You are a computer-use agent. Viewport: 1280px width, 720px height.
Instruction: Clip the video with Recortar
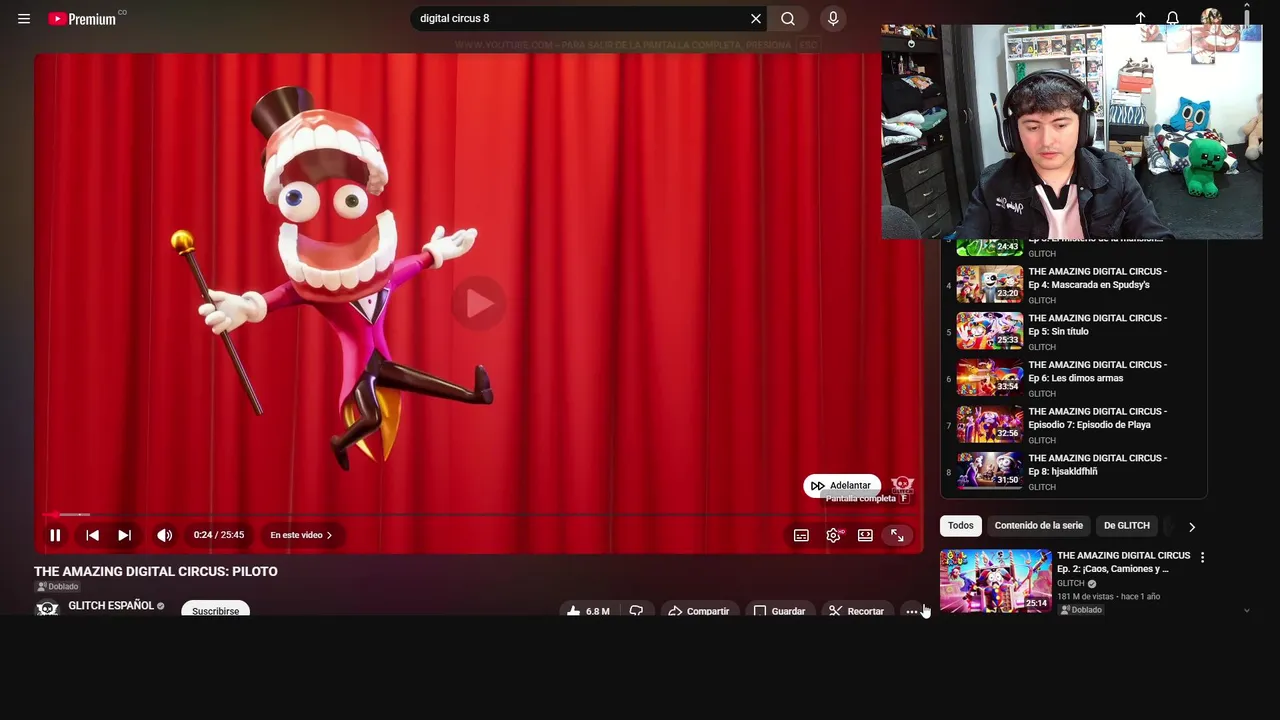pyautogui.click(x=857, y=610)
